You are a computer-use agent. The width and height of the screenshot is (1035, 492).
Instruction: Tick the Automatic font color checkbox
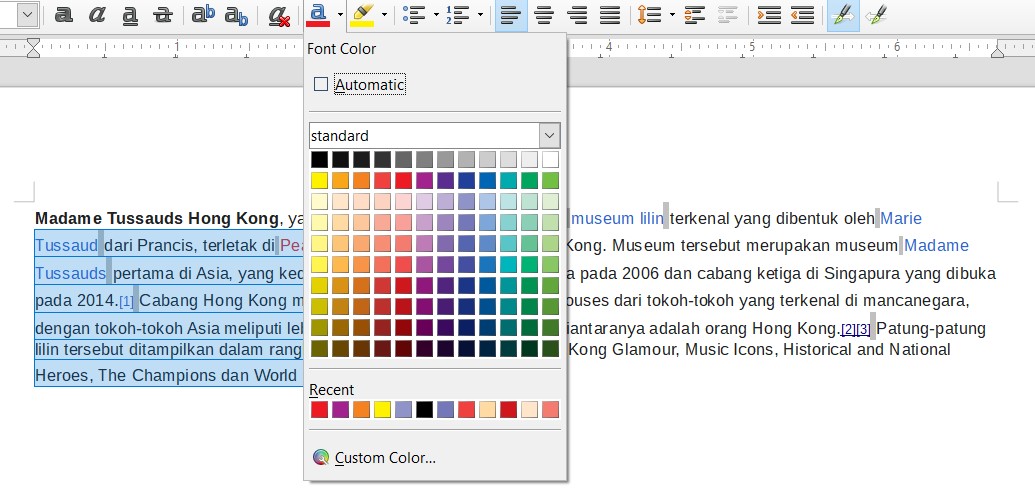[321, 85]
